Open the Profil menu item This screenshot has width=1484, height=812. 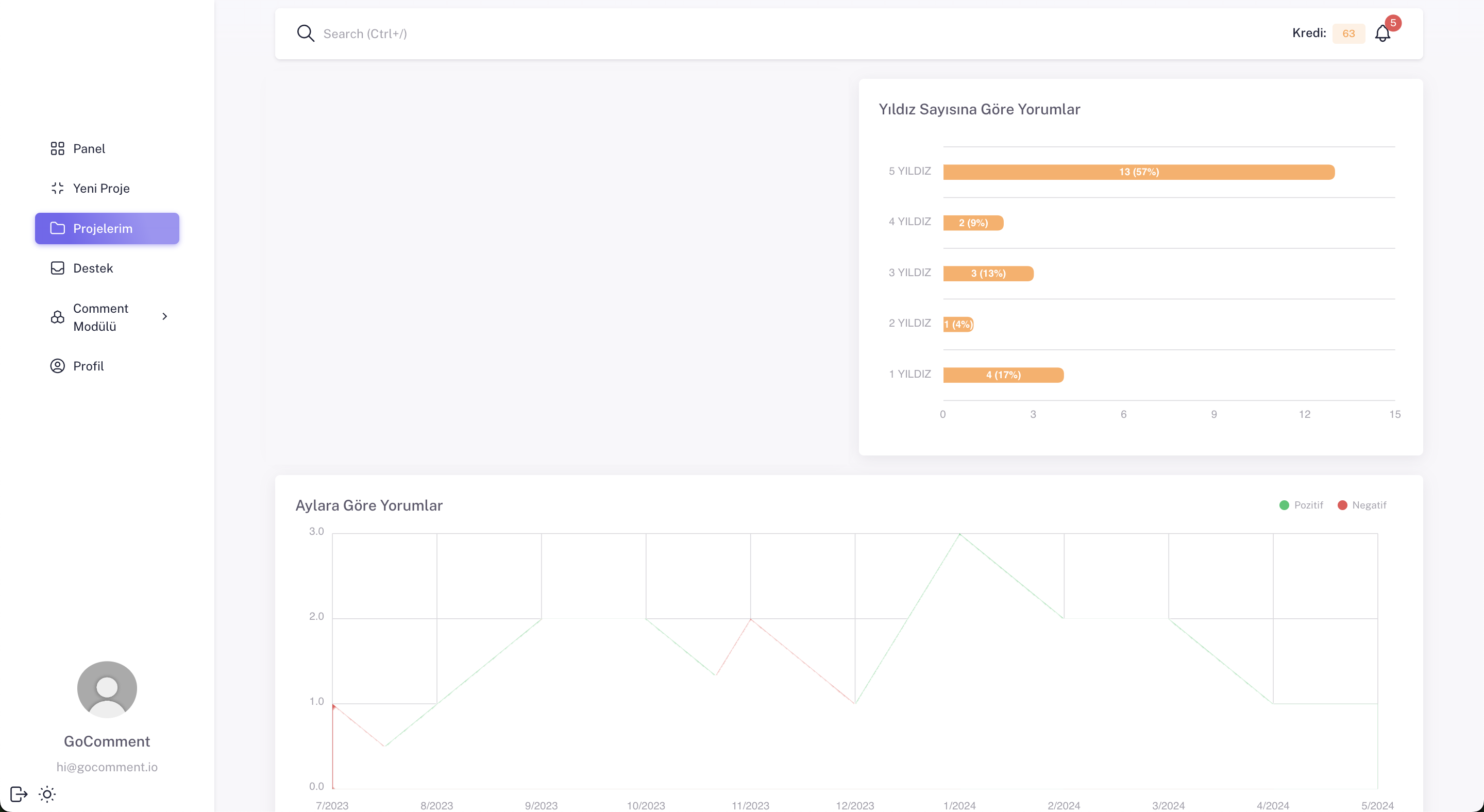coord(107,366)
